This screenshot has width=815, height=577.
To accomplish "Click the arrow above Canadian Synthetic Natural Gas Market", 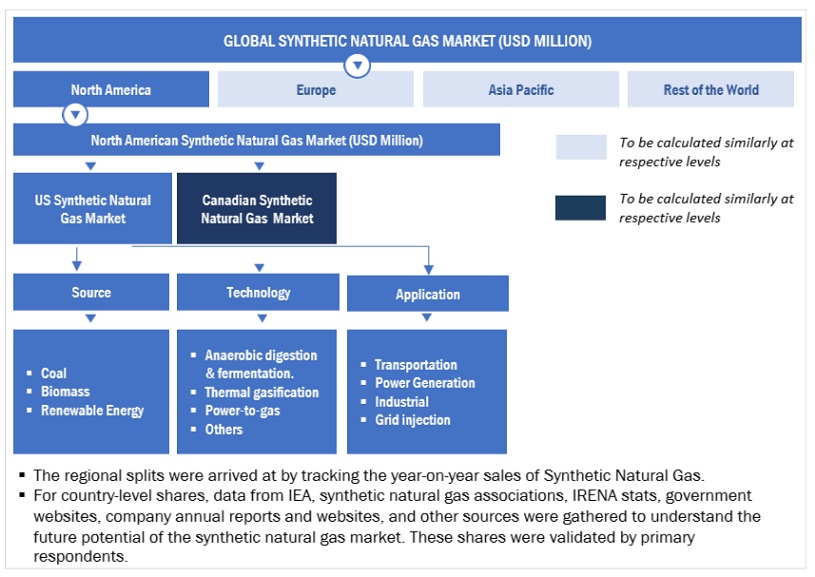I will pos(259,165).
